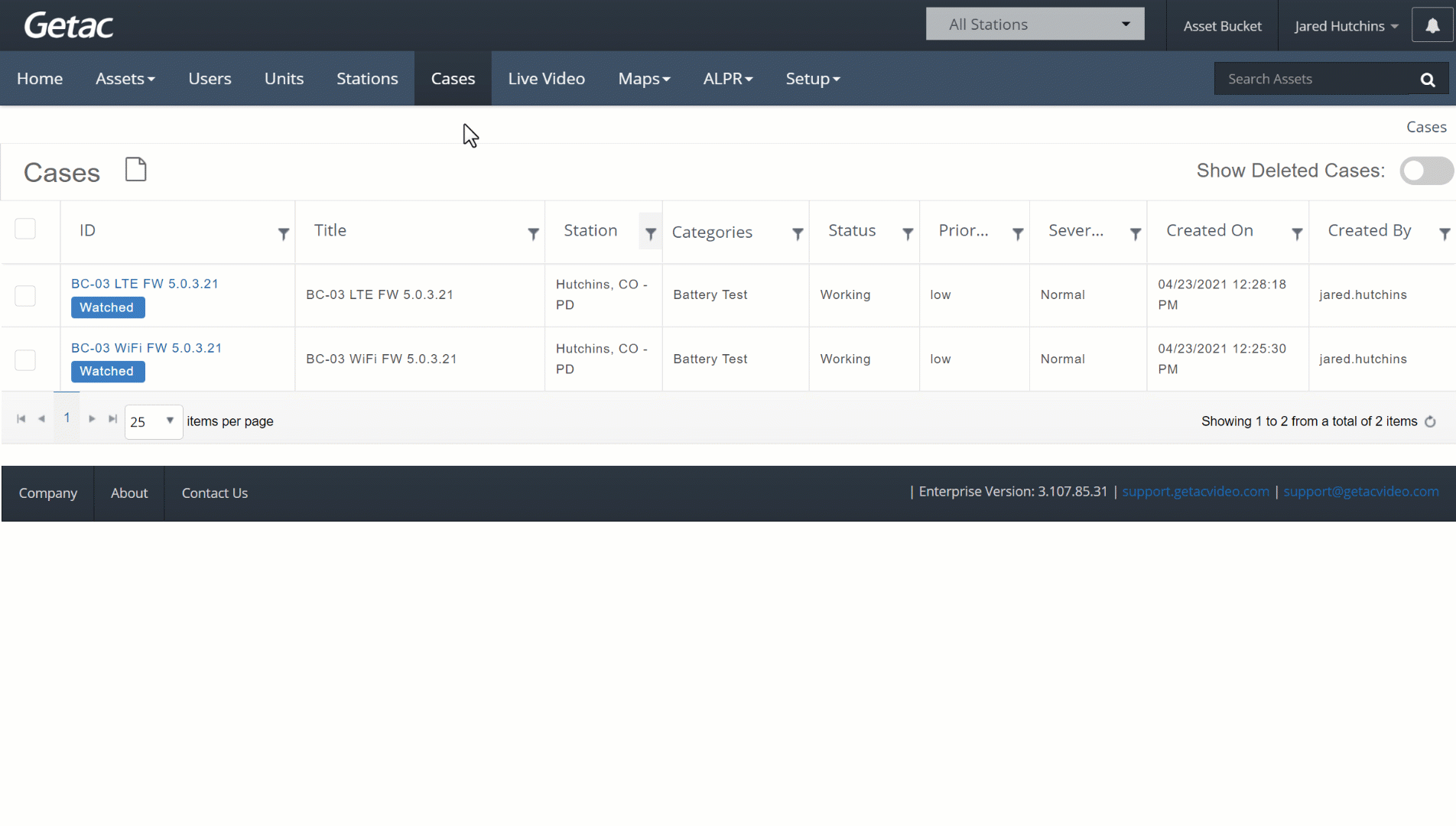The image size is (1456, 826).
Task: Click the Search Assets input field
Action: pos(1313,79)
